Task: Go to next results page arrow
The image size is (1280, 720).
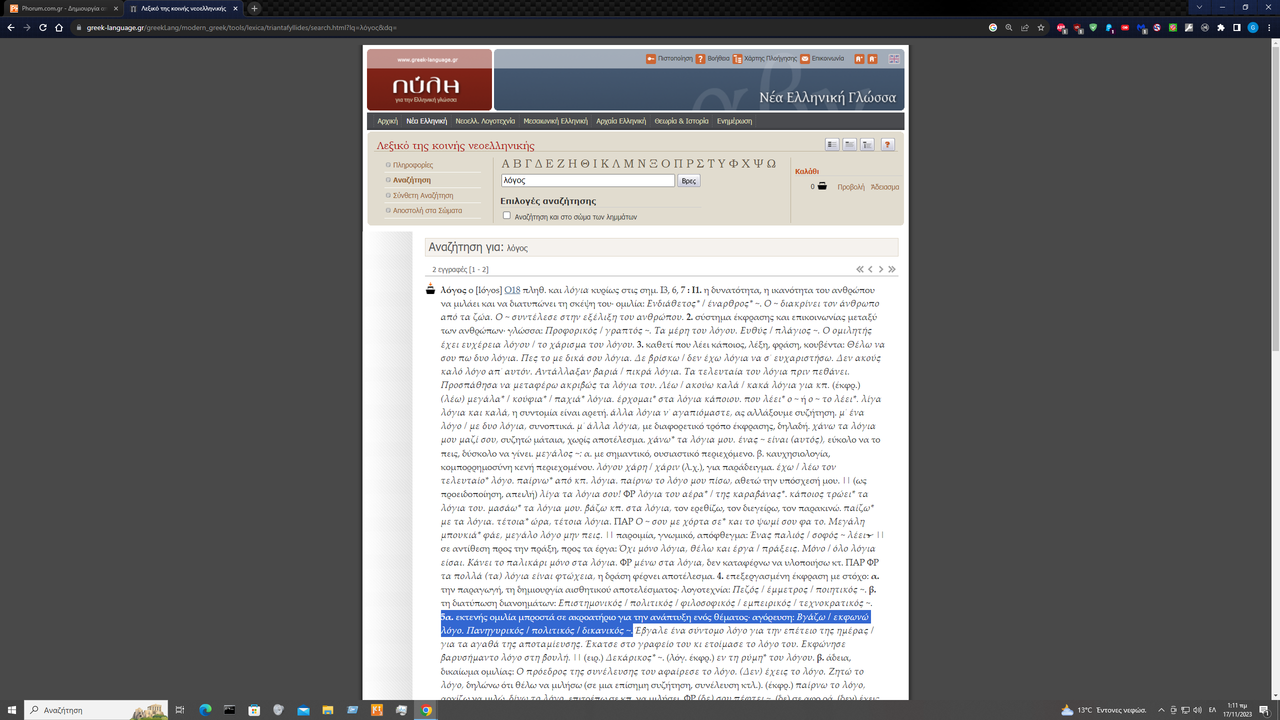Action: (881, 269)
